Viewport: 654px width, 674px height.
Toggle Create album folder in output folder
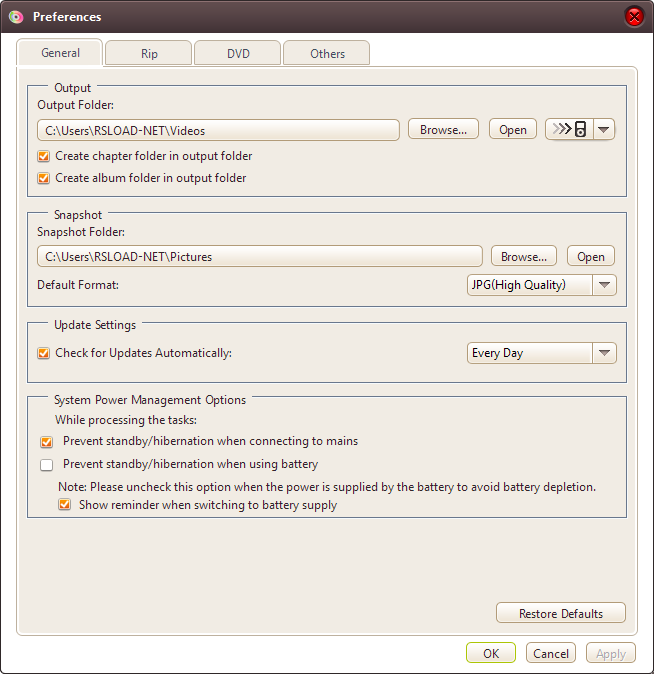point(43,178)
